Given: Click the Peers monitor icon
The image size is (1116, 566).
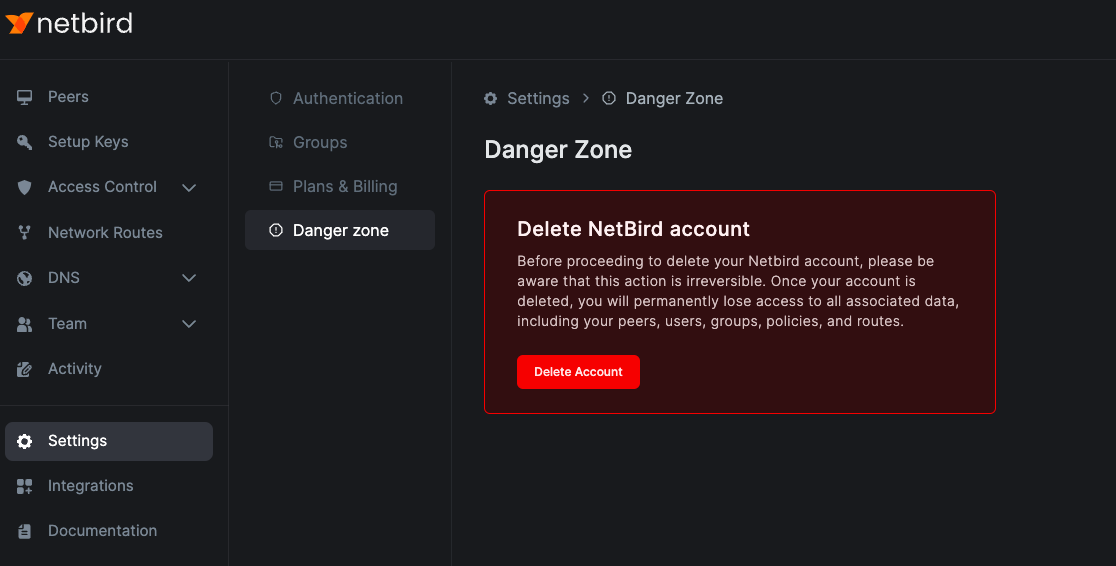Looking at the screenshot, I should point(25,97).
